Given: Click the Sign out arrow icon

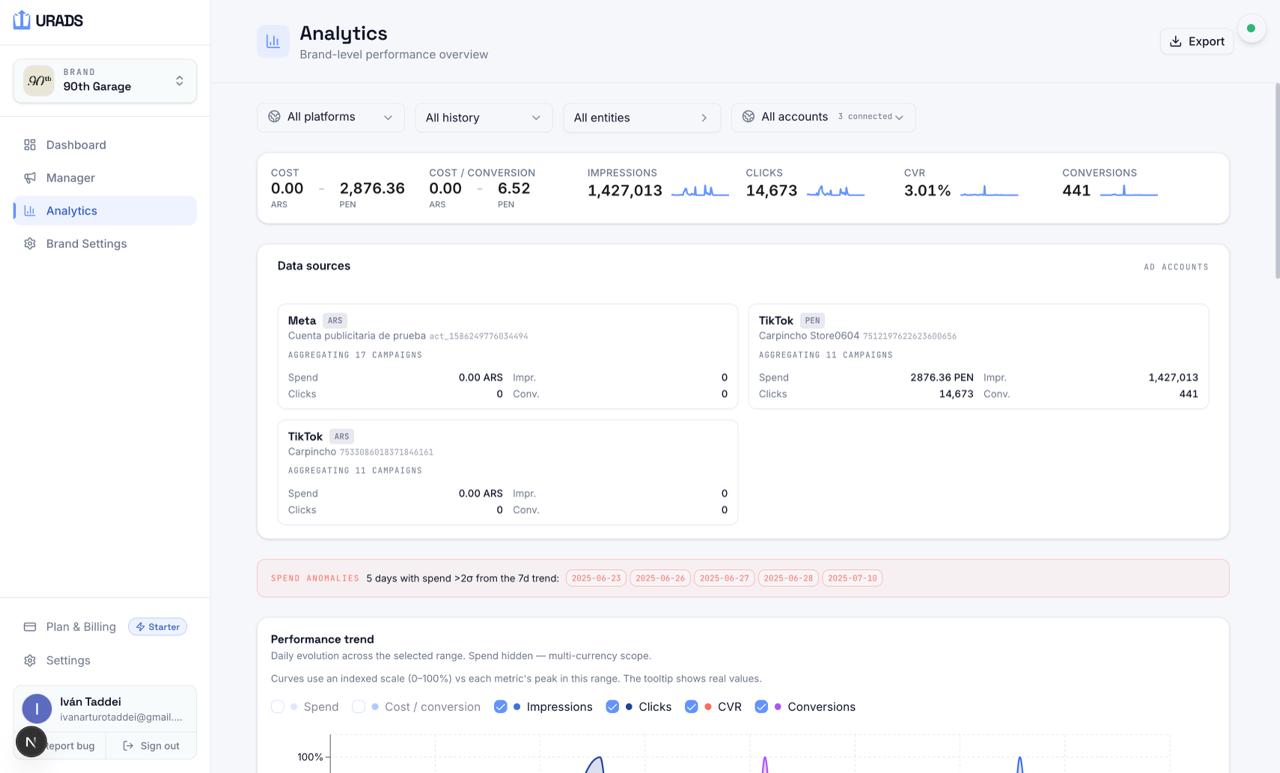Looking at the screenshot, I should pos(128,746).
